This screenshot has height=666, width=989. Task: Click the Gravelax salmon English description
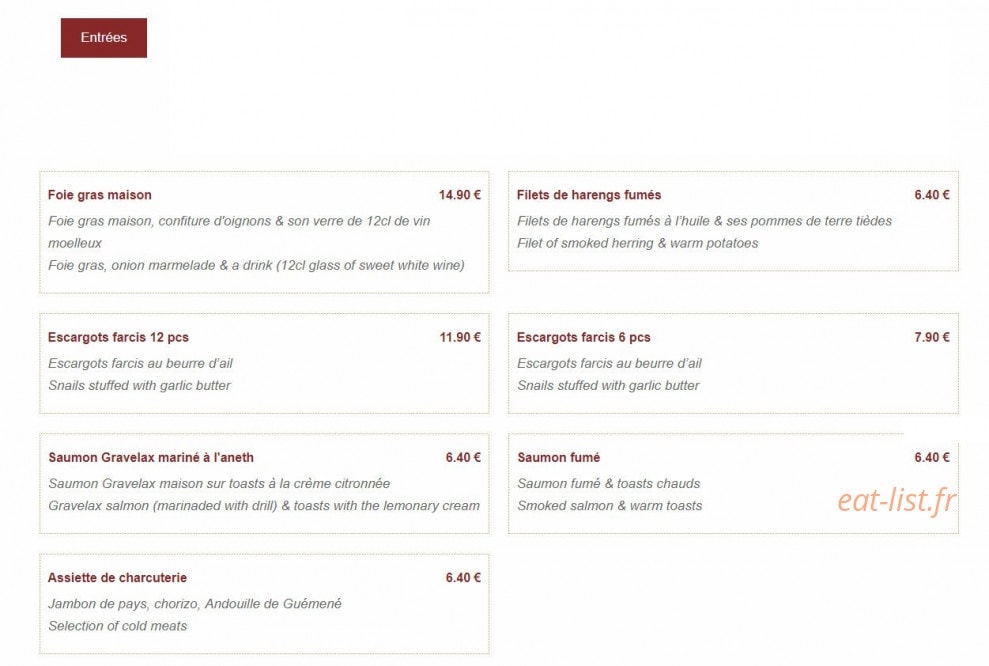[x=264, y=506]
